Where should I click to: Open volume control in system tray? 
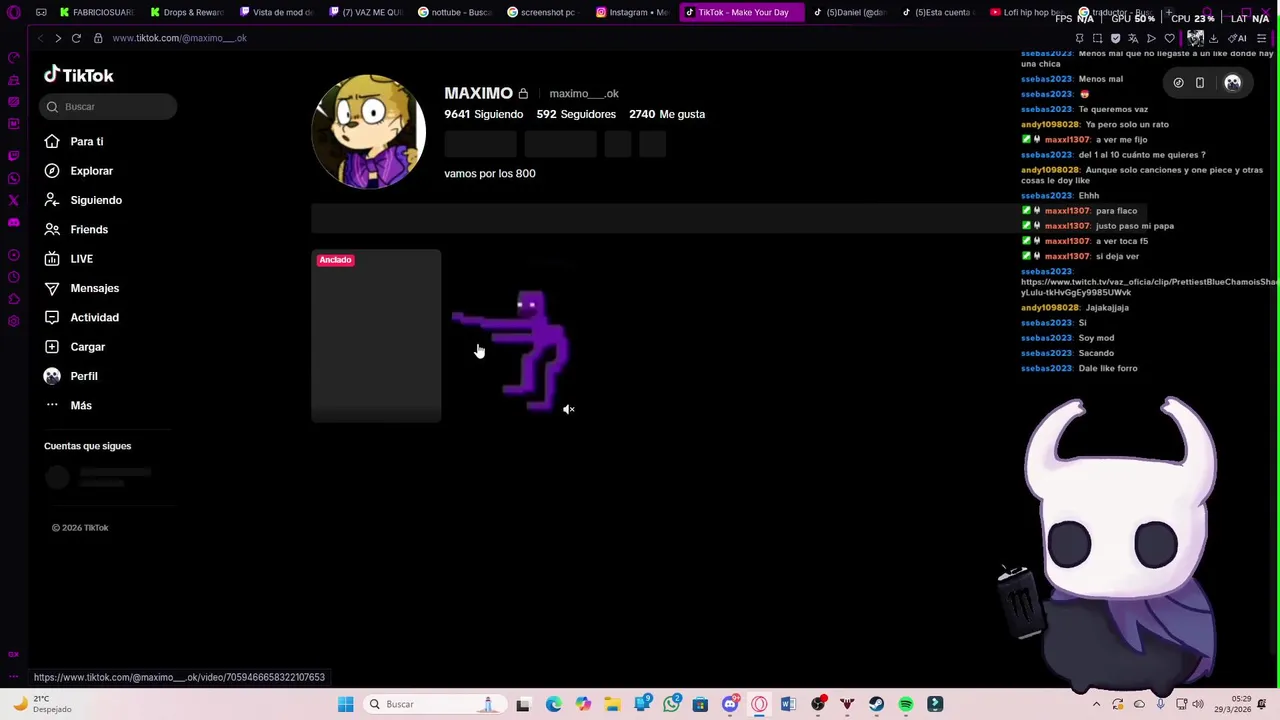pos(1198,704)
